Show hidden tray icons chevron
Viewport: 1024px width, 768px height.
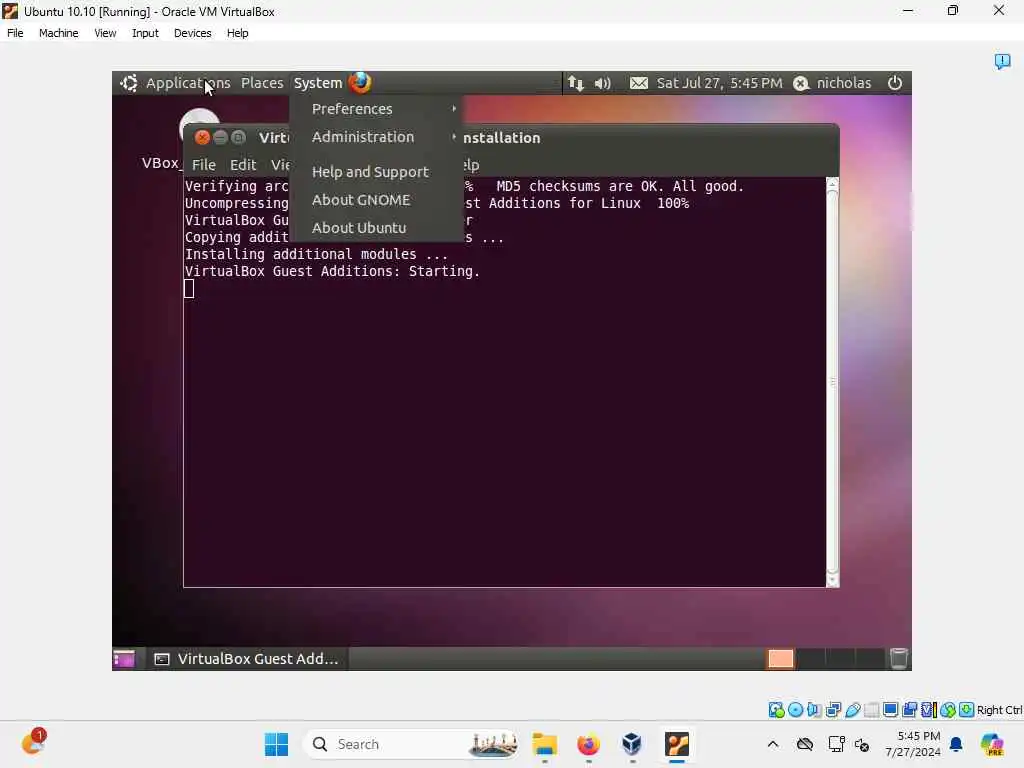point(773,744)
